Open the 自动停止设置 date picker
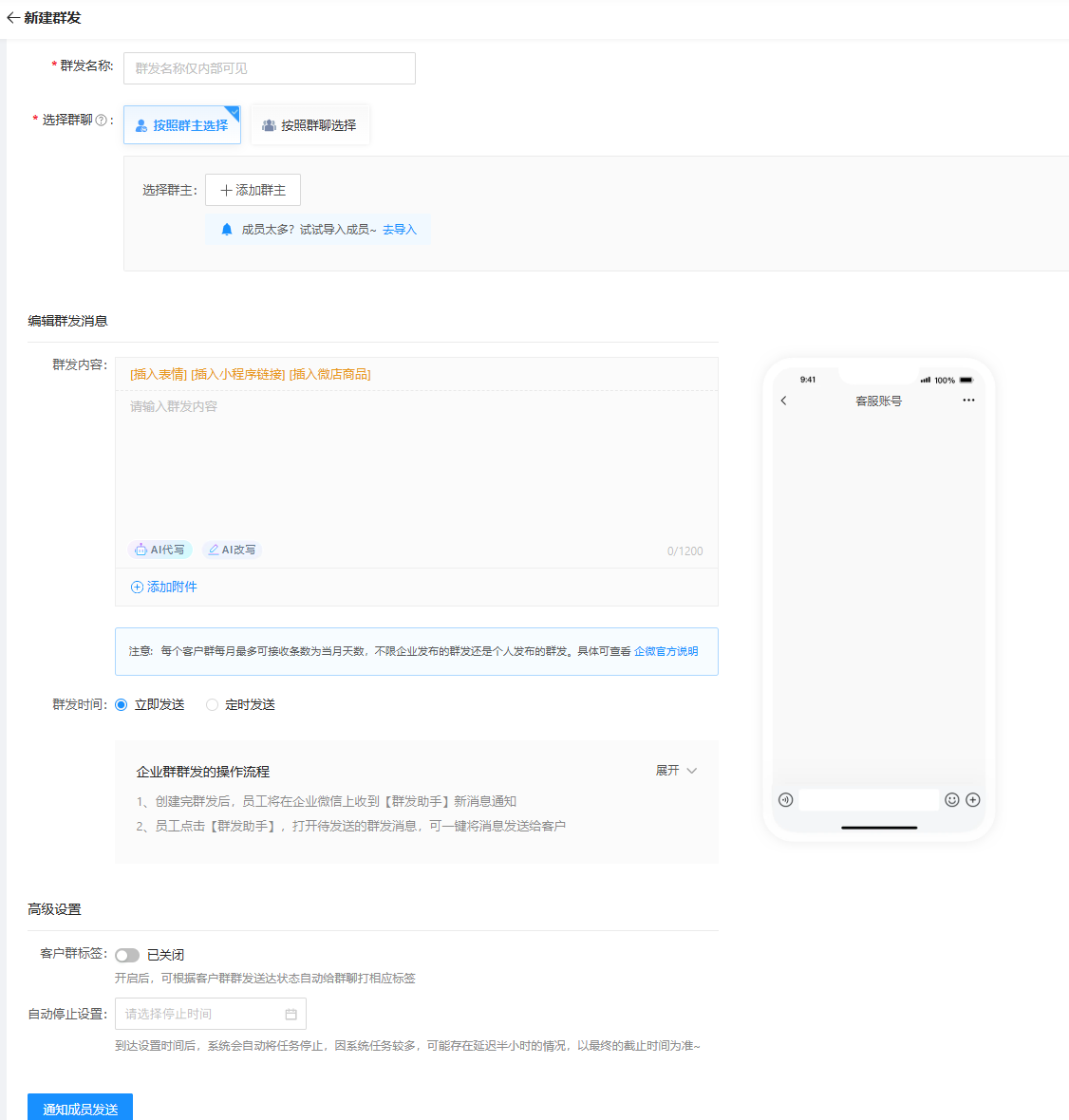Screen dimensions: 1069x1120 pos(210,1014)
